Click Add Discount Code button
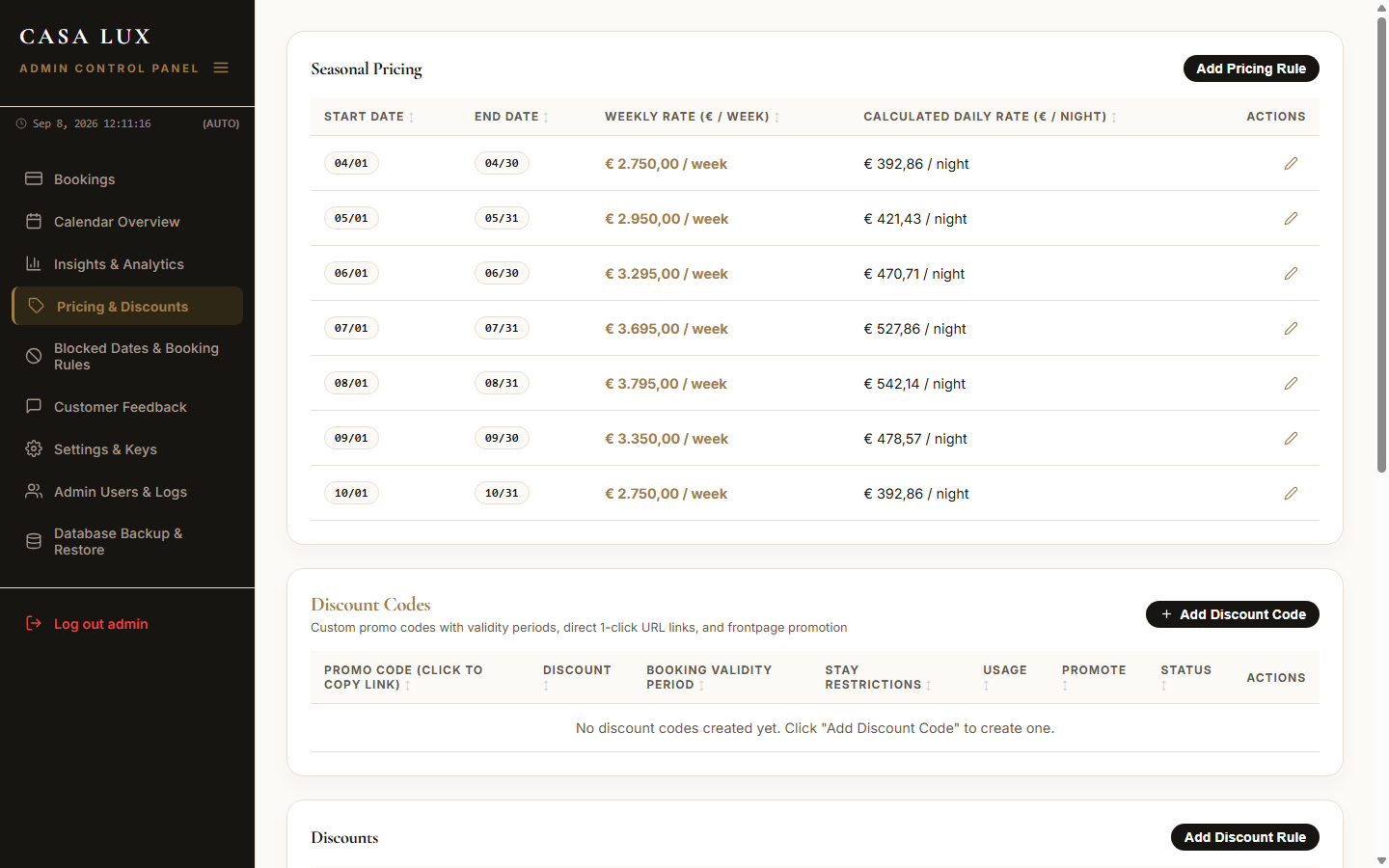This screenshot has height=868, width=1389. point(1233,614)
